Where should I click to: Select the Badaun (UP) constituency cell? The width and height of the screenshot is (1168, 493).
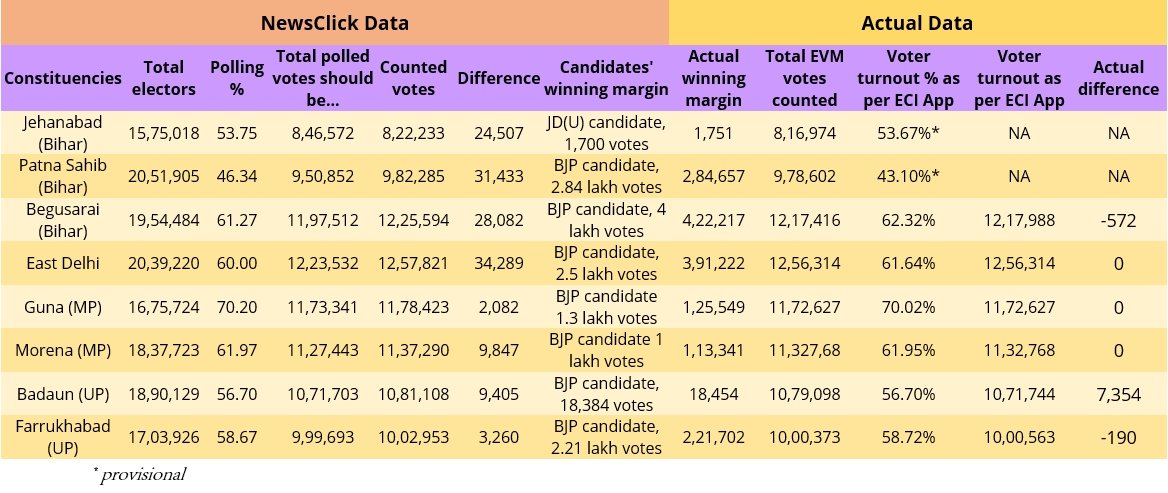click(63, 392)
